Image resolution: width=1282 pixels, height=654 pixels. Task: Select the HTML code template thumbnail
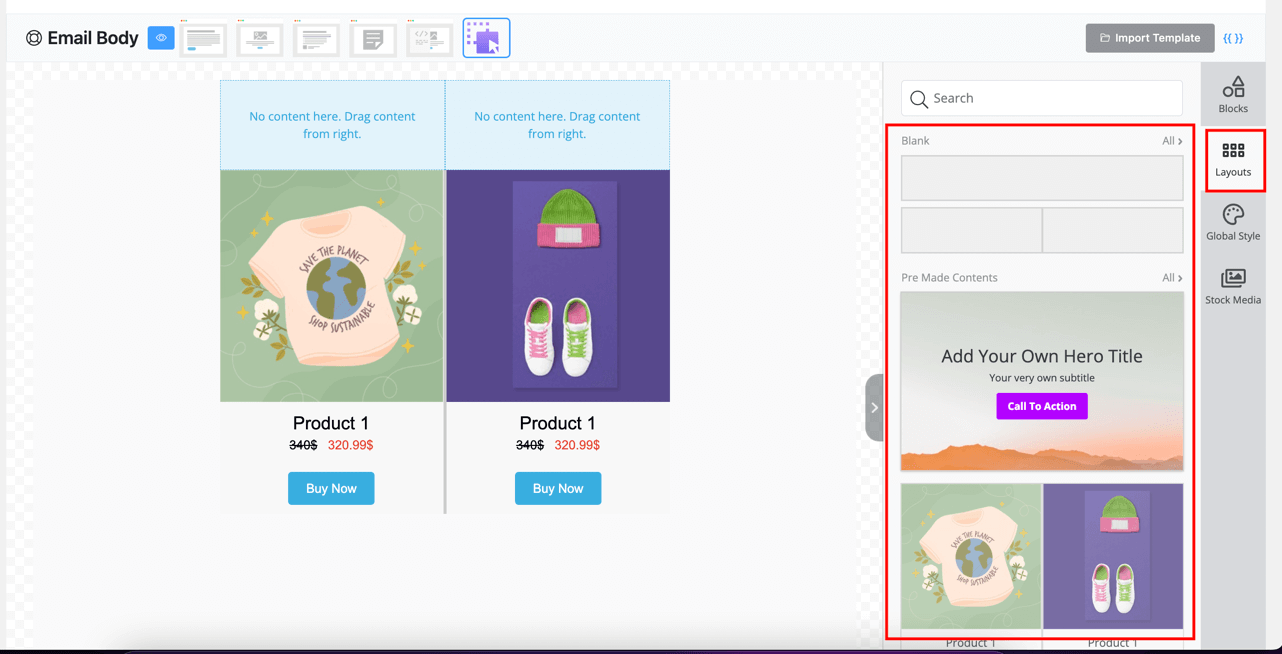coord(430,39)
